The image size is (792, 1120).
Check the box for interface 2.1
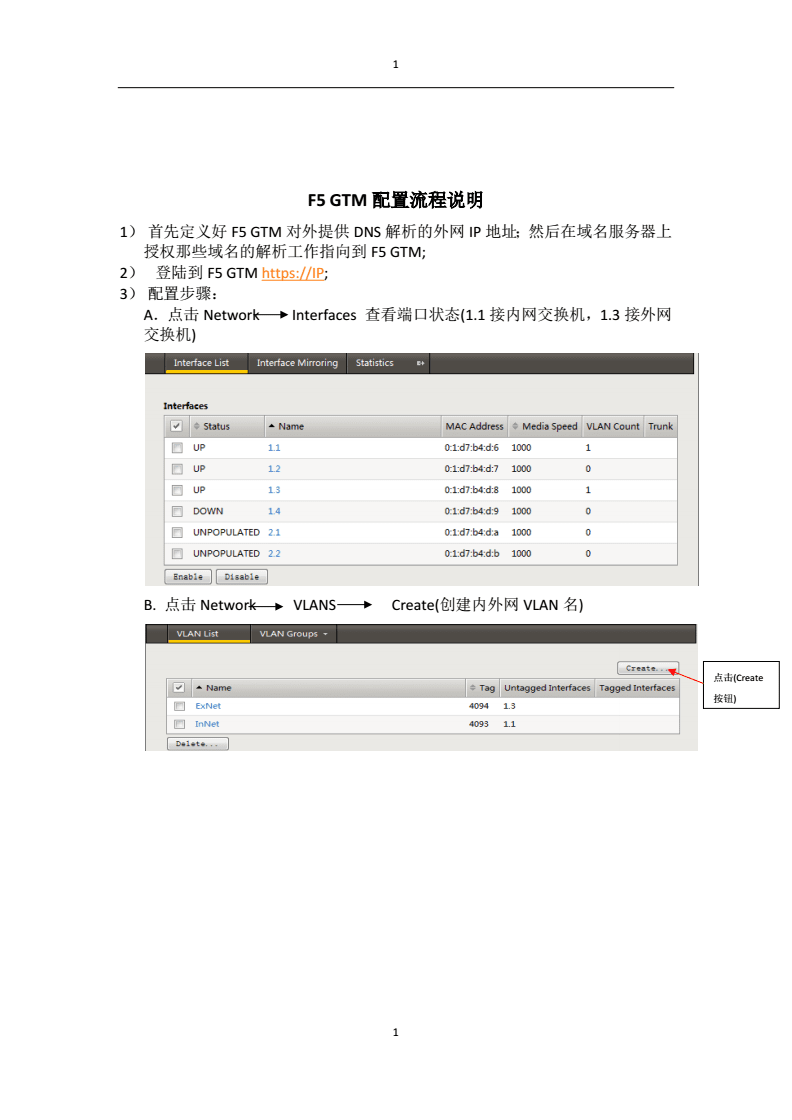coord(177,533)
